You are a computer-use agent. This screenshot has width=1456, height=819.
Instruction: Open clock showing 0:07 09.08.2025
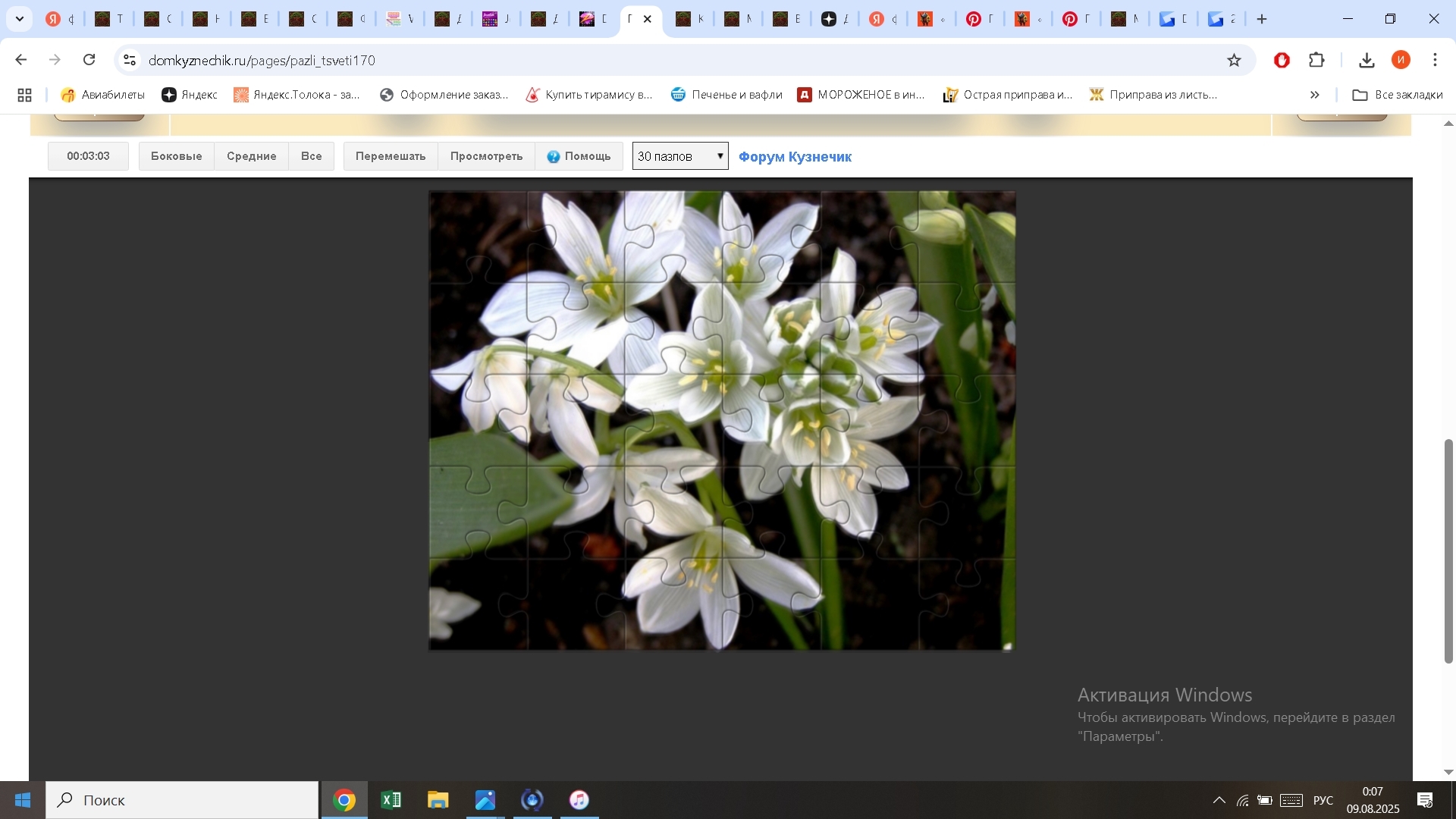tap(1373, 800)
